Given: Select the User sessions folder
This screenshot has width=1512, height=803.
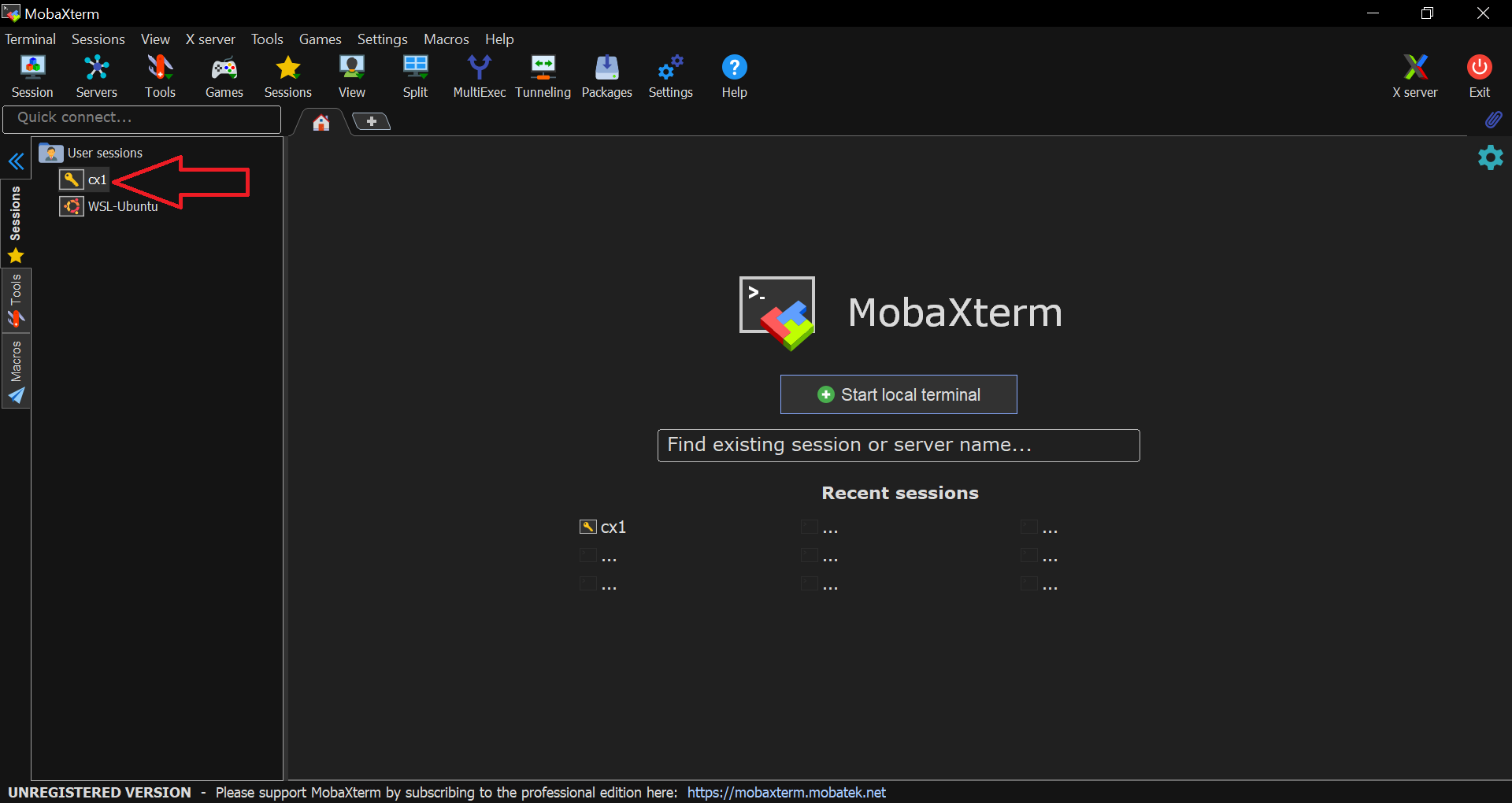Looking at the screenshot, I should click(x=91, y=153).
